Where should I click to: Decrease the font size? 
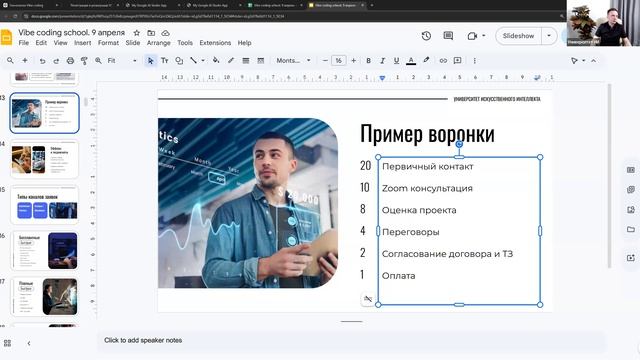click(325, 60)
